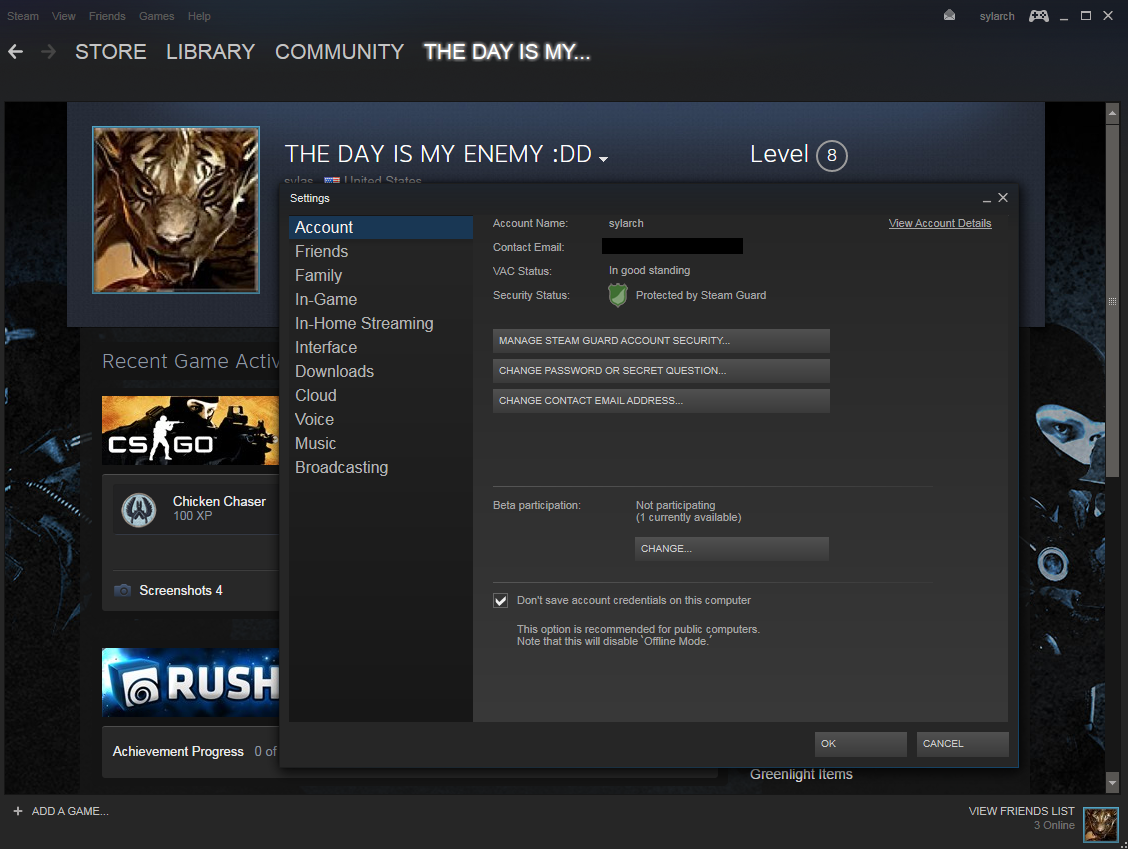This screenshot has width=1128, height=849.
Task: Select Downloads settings category
Action: click(x=381, y=371)
